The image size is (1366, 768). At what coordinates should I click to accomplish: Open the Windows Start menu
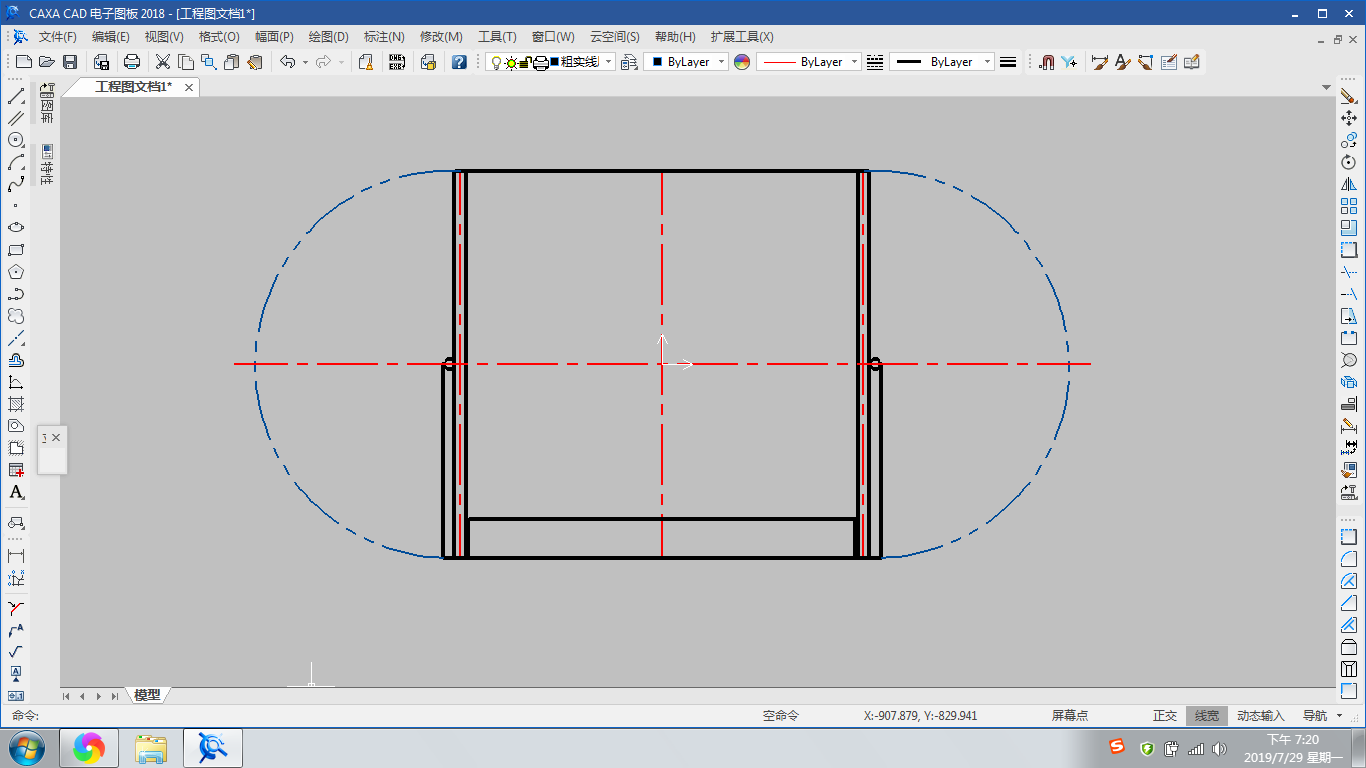[26, 748]
